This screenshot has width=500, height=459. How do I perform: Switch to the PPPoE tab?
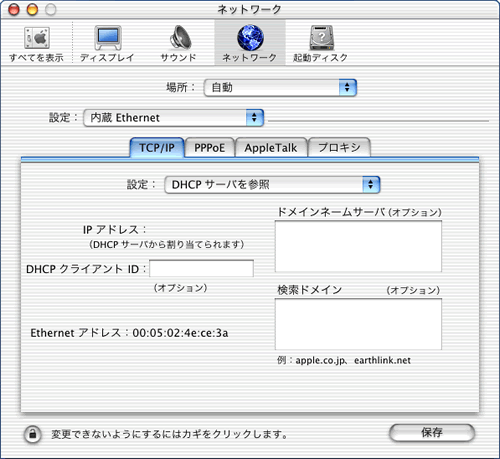click(210, 147)
